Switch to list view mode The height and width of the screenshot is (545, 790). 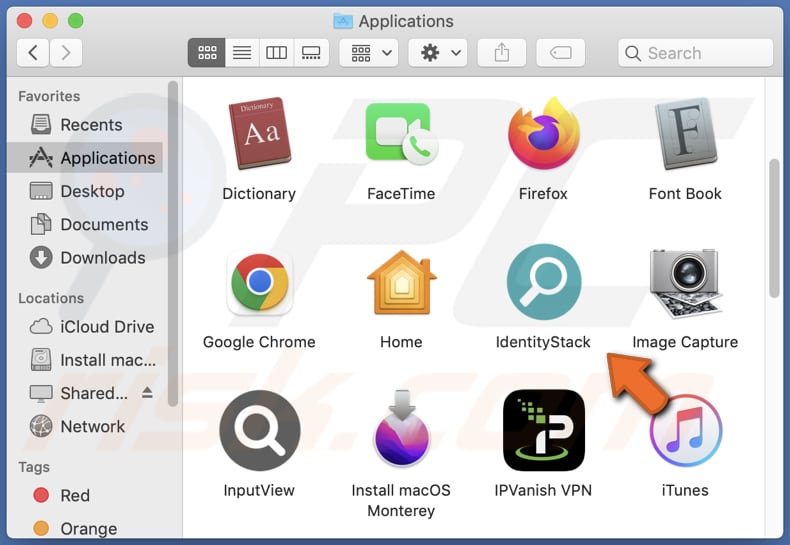(x=242, y=53)
